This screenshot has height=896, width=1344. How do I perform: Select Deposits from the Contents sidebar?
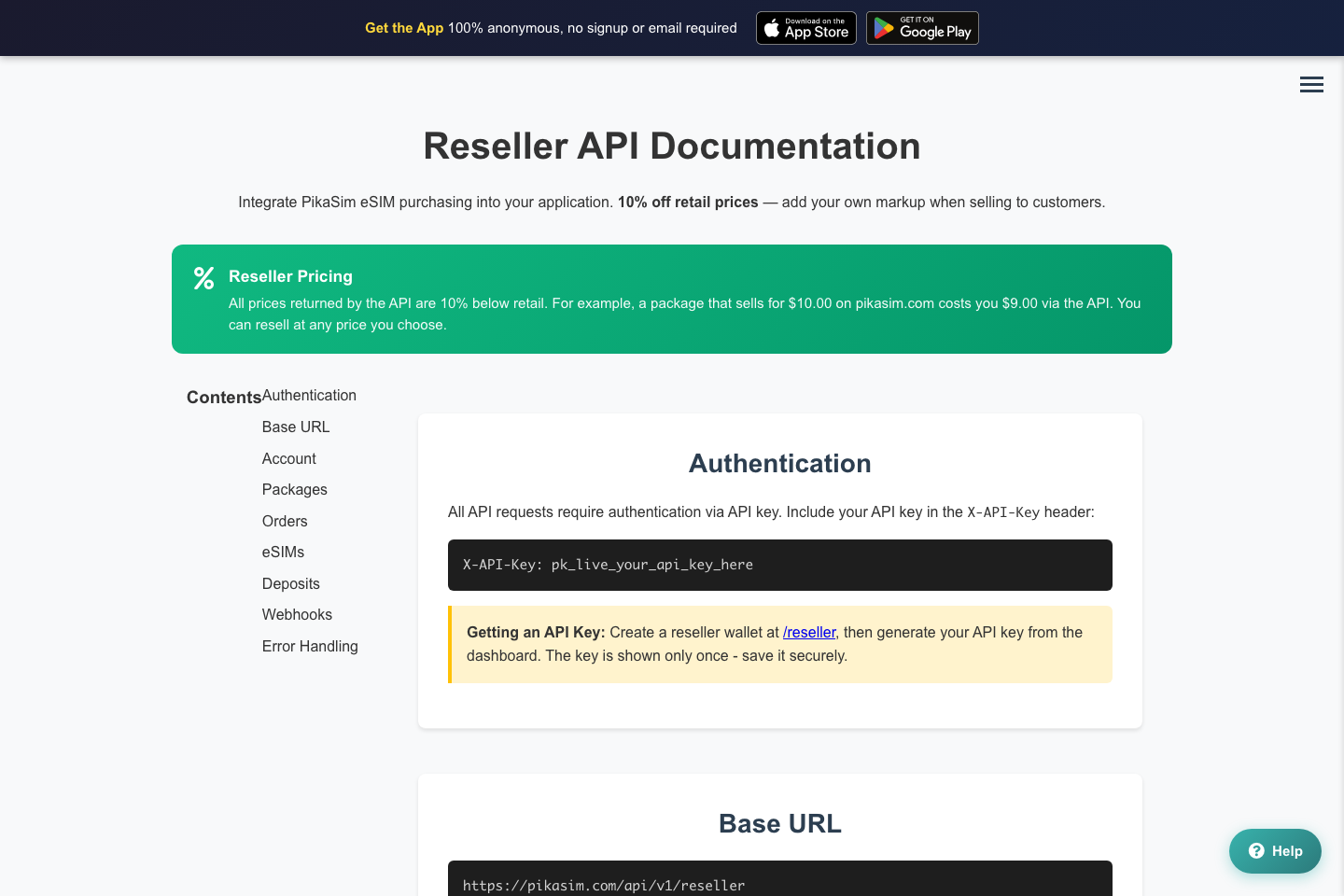pyautogui.click(x=290, y=583)
